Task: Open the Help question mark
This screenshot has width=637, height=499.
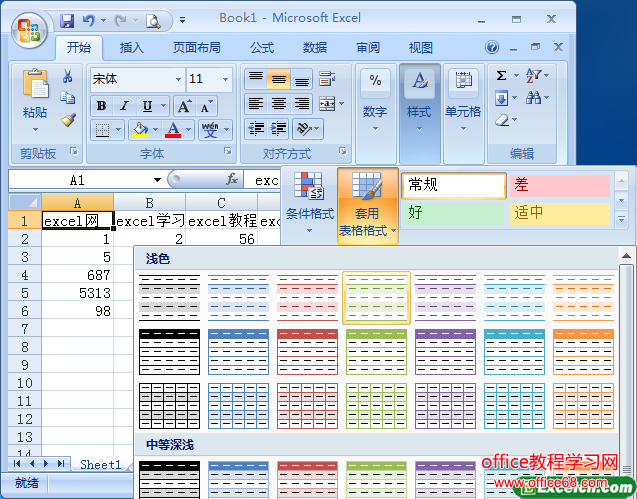Action: pos(492,48)
